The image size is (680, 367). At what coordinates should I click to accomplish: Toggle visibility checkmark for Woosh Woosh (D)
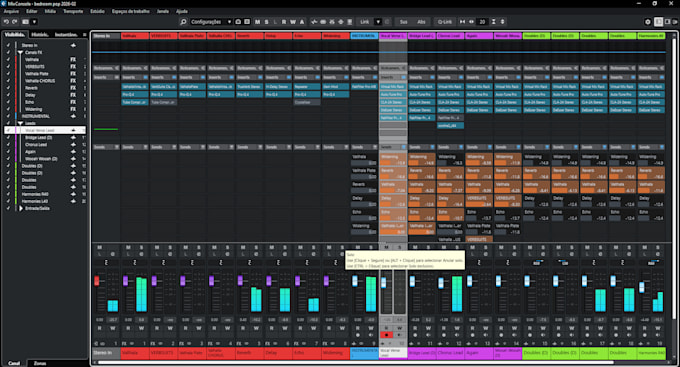pyautogui.click(x=8, y=159)
